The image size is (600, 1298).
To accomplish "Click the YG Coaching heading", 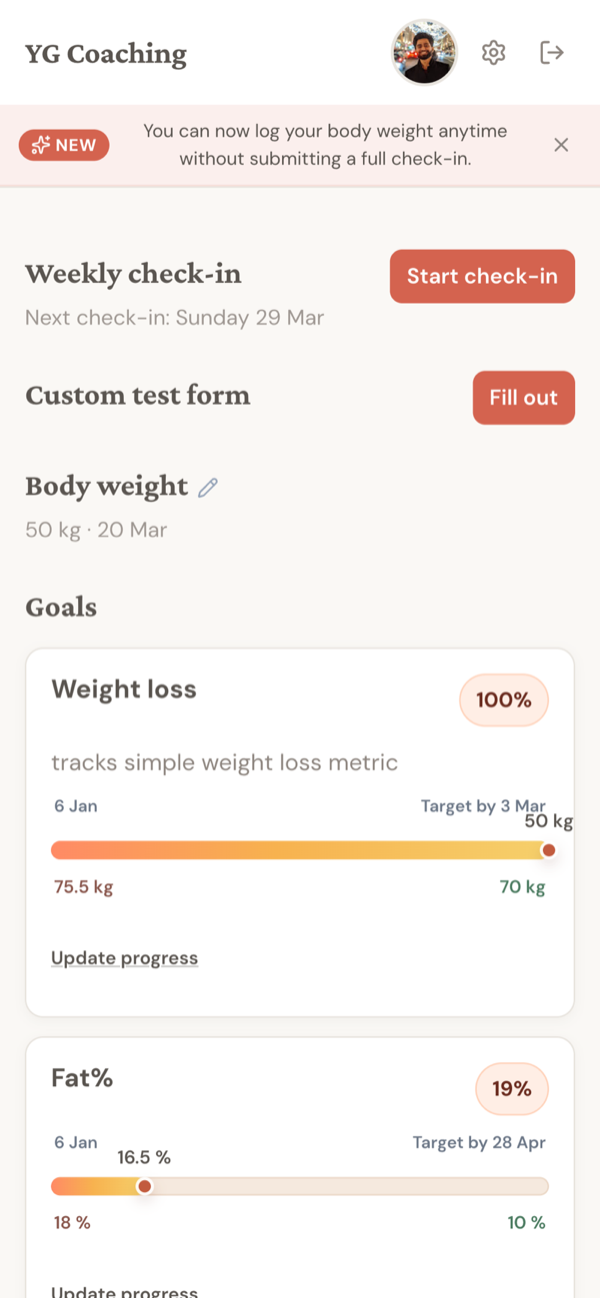I will click(106, 54).
